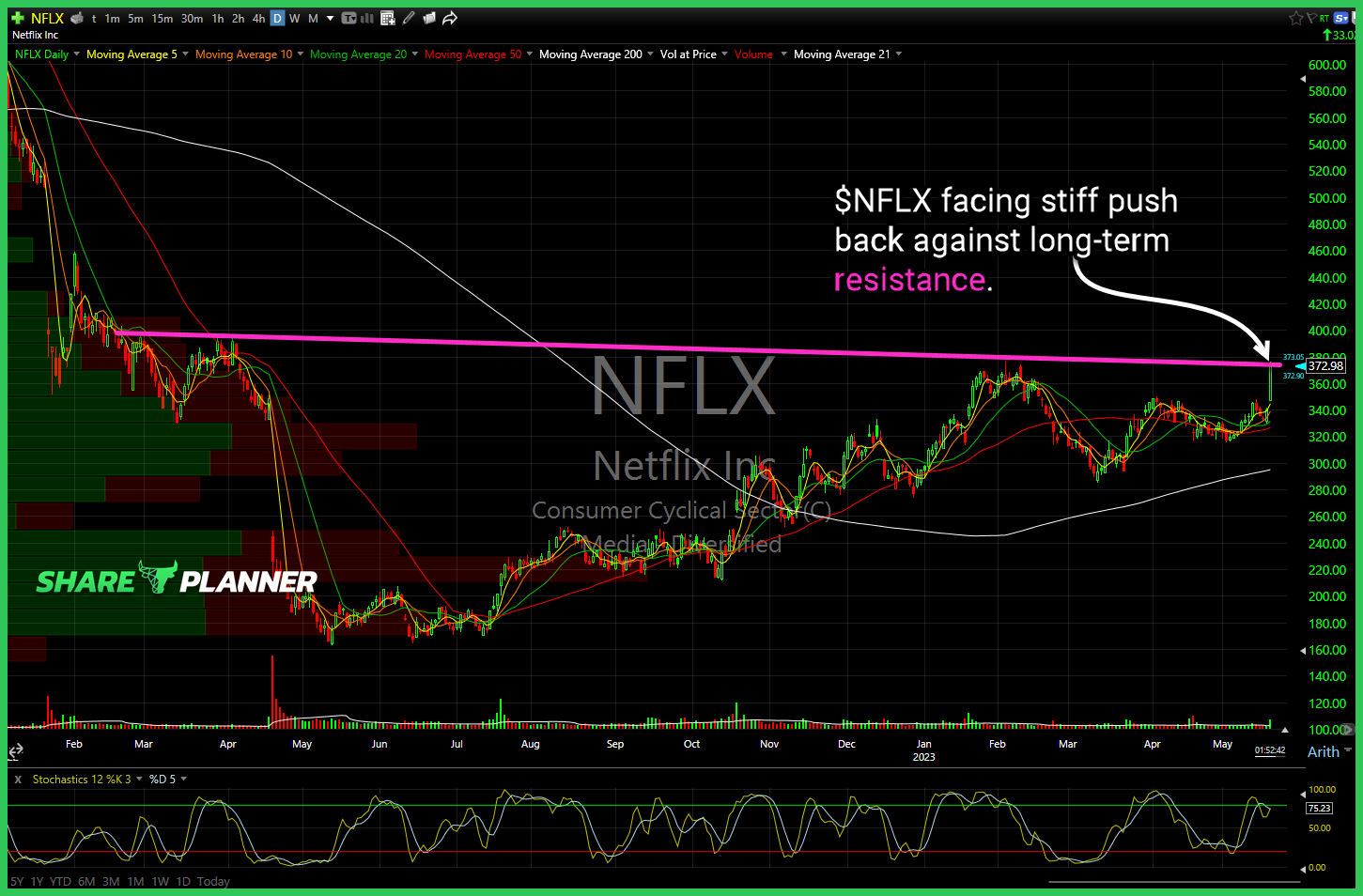Click the 372.98 price label on the axis

pos(1325,366)
